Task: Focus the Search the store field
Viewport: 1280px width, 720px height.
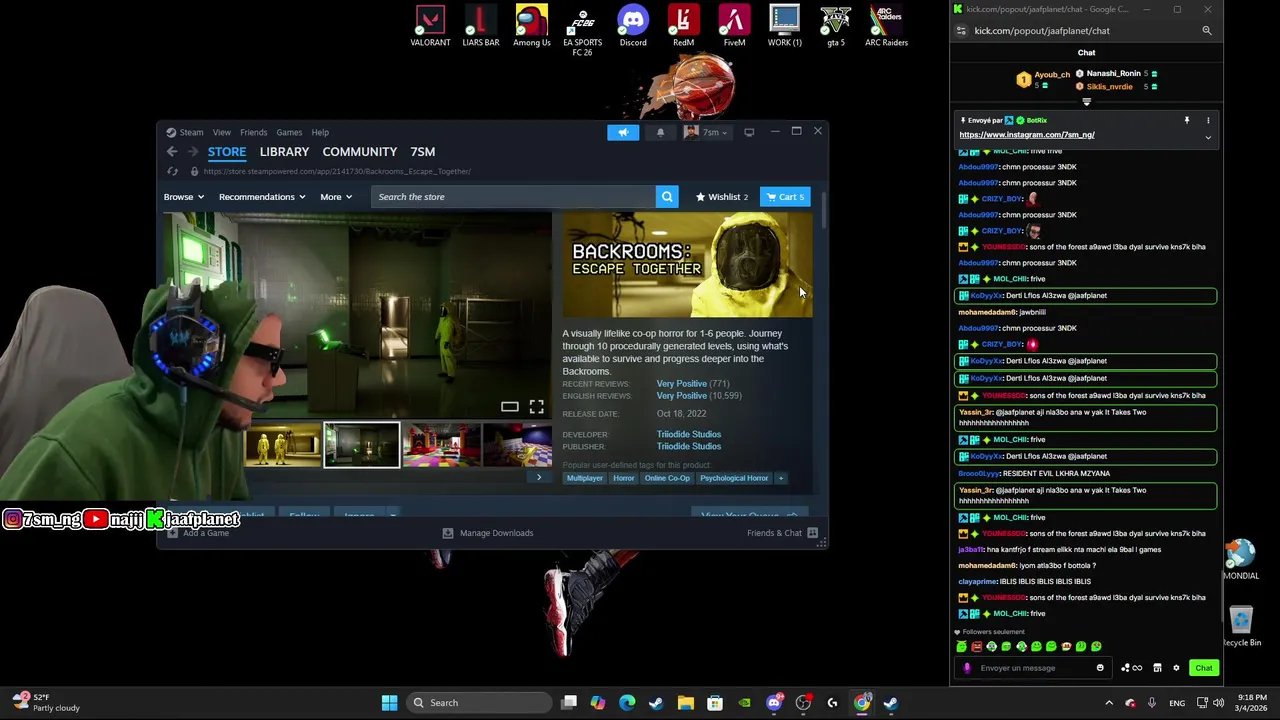Action: [x=513, y=197]
